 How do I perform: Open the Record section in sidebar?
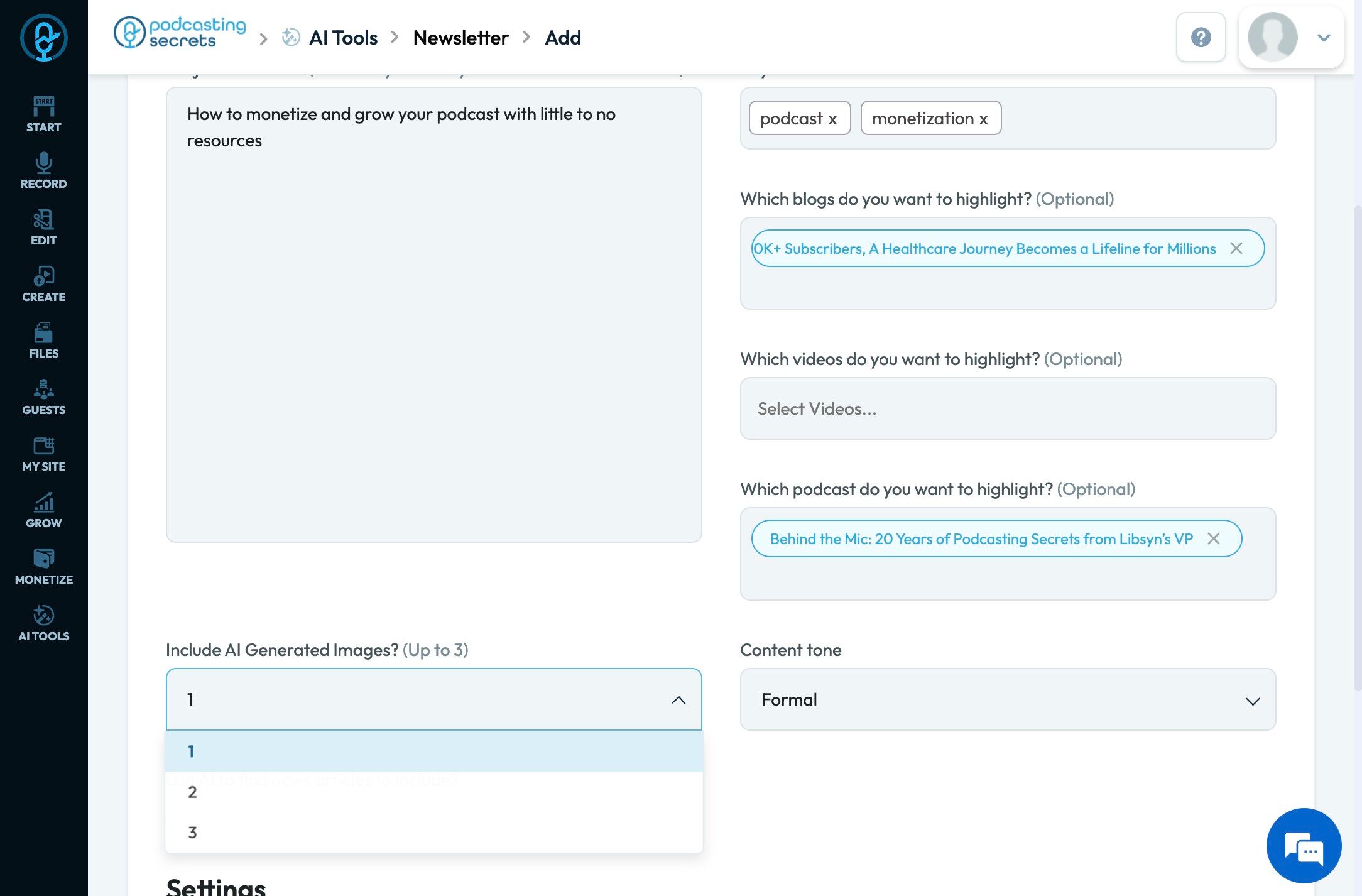(43, 170)
